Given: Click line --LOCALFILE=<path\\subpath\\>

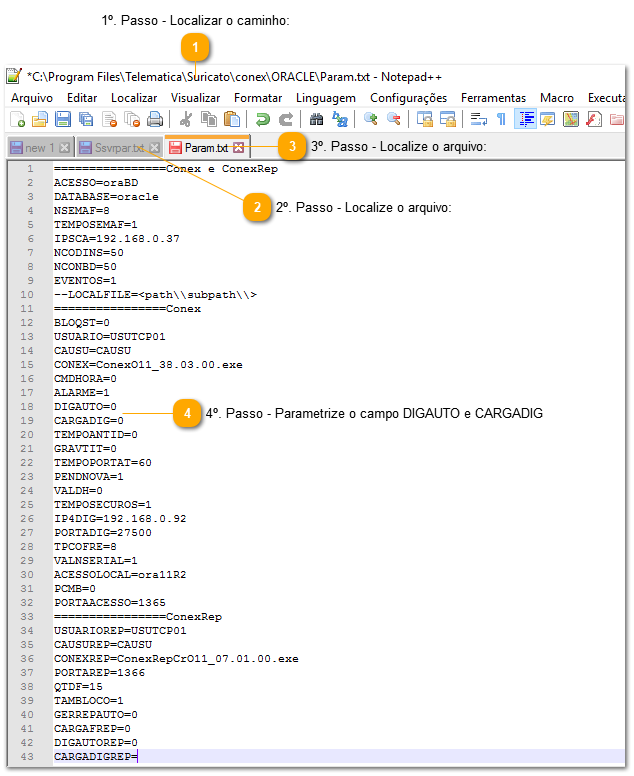Looking at the screenshot, I should click(x=155, y=294).
